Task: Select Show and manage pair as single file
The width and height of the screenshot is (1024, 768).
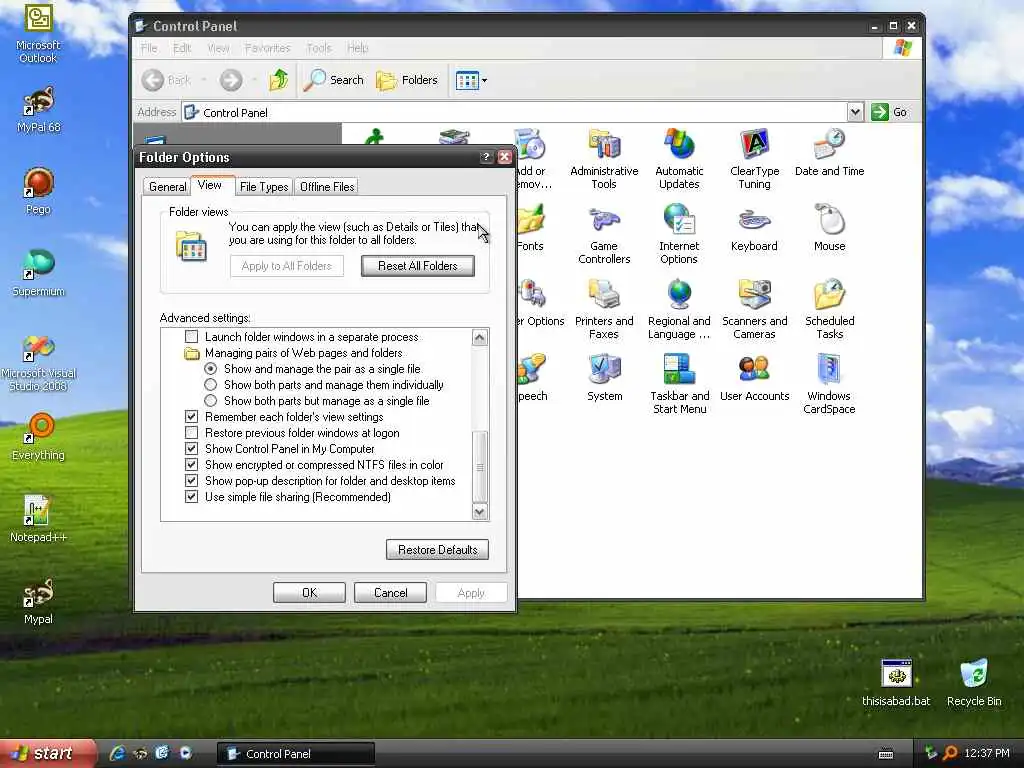Action: click(x=210, y=369)
